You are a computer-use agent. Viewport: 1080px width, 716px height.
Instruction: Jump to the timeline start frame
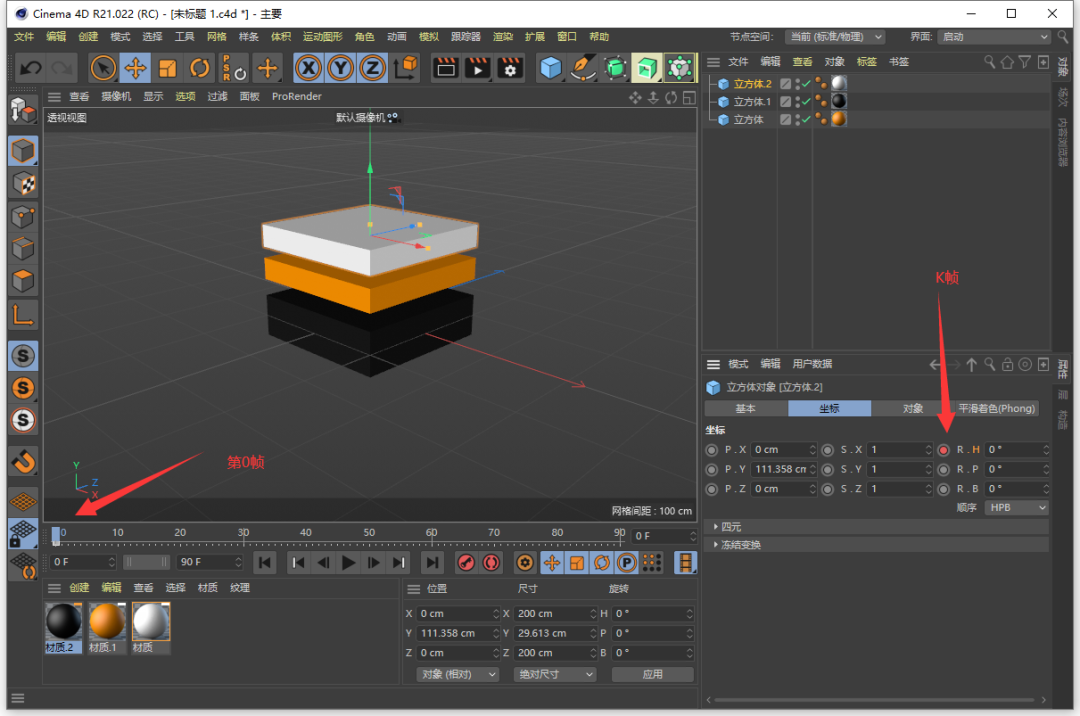coord(264,563)
